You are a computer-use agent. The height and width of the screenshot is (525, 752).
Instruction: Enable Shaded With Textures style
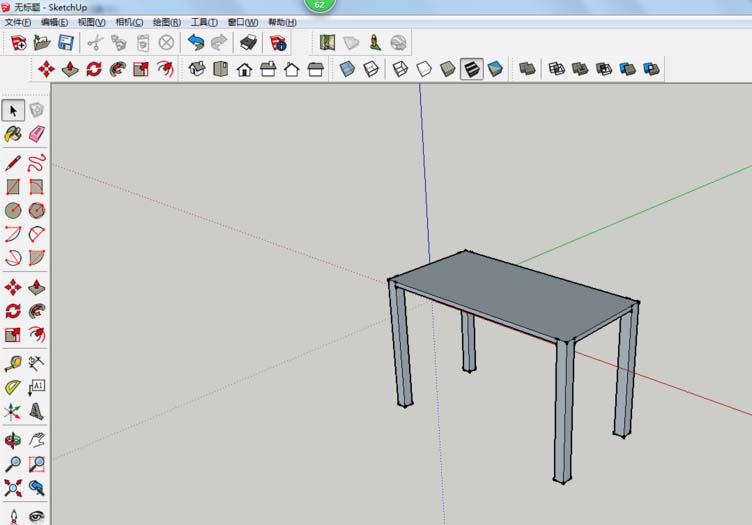tap(471, 69)
